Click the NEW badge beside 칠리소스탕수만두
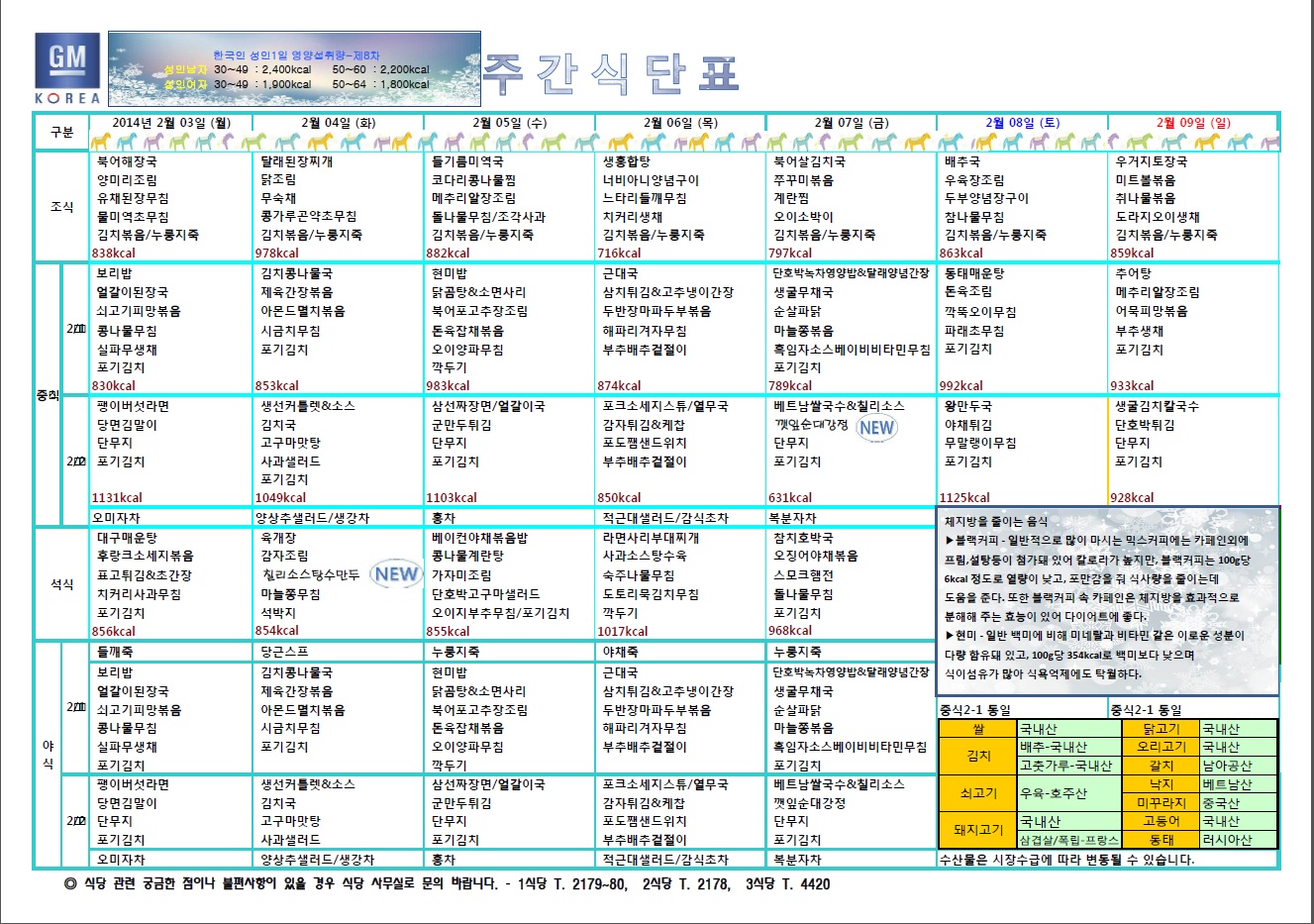Image resolution: width=1314 pixels, height=924 pixels. click(396, 574)
